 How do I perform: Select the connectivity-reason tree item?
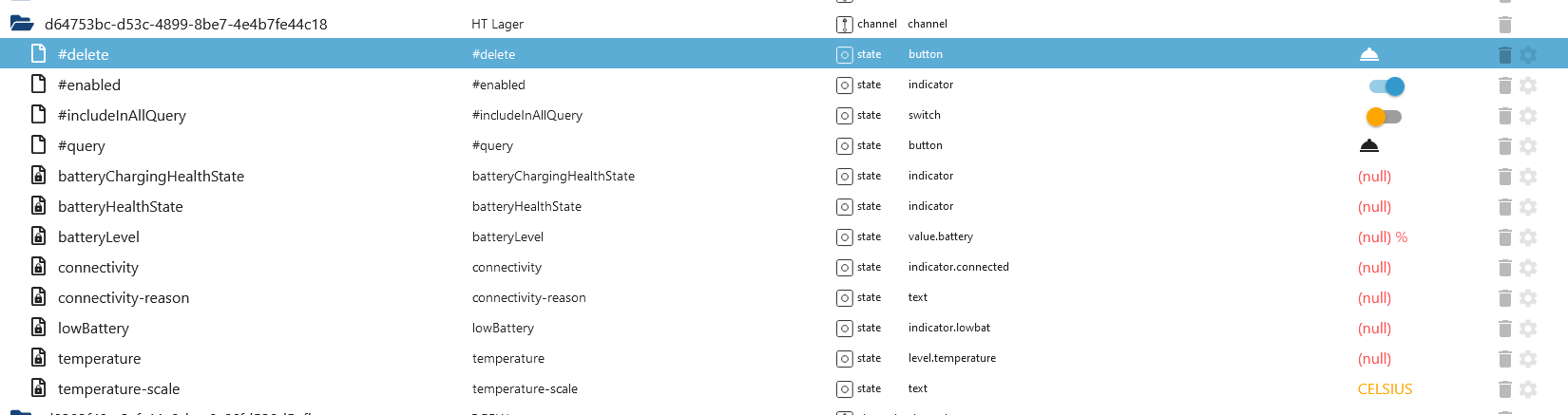[123, 298]
